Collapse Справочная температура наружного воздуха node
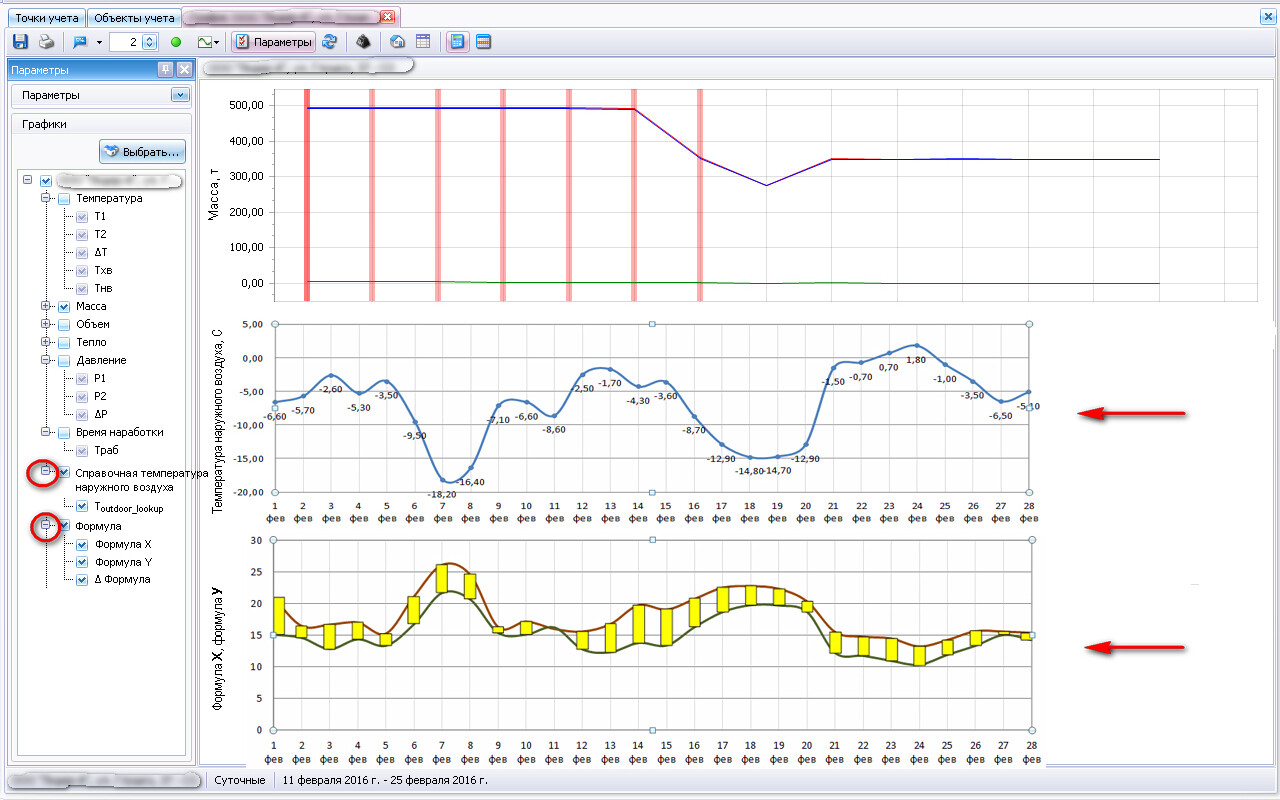The width and height of the screenshot is (1280, 800). pos(46,469)
